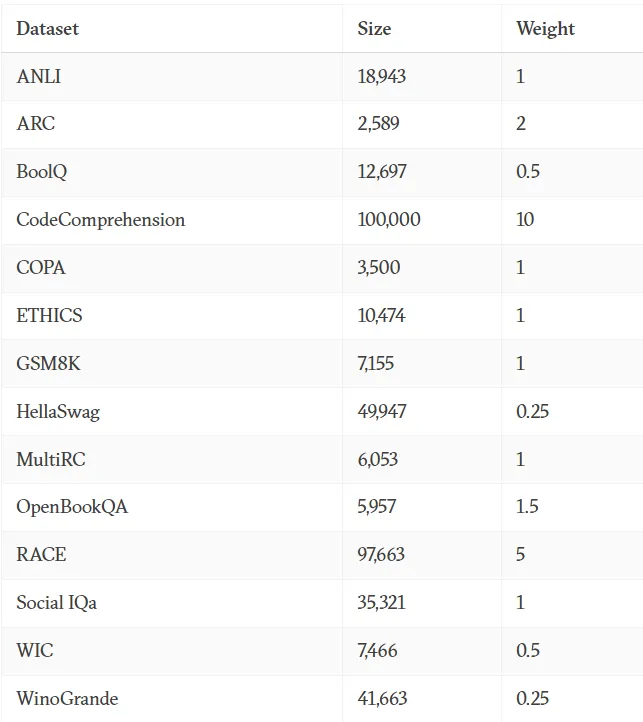643x722 pixels.
Task: Click the MultiRC row label
Action: [51, 460]
